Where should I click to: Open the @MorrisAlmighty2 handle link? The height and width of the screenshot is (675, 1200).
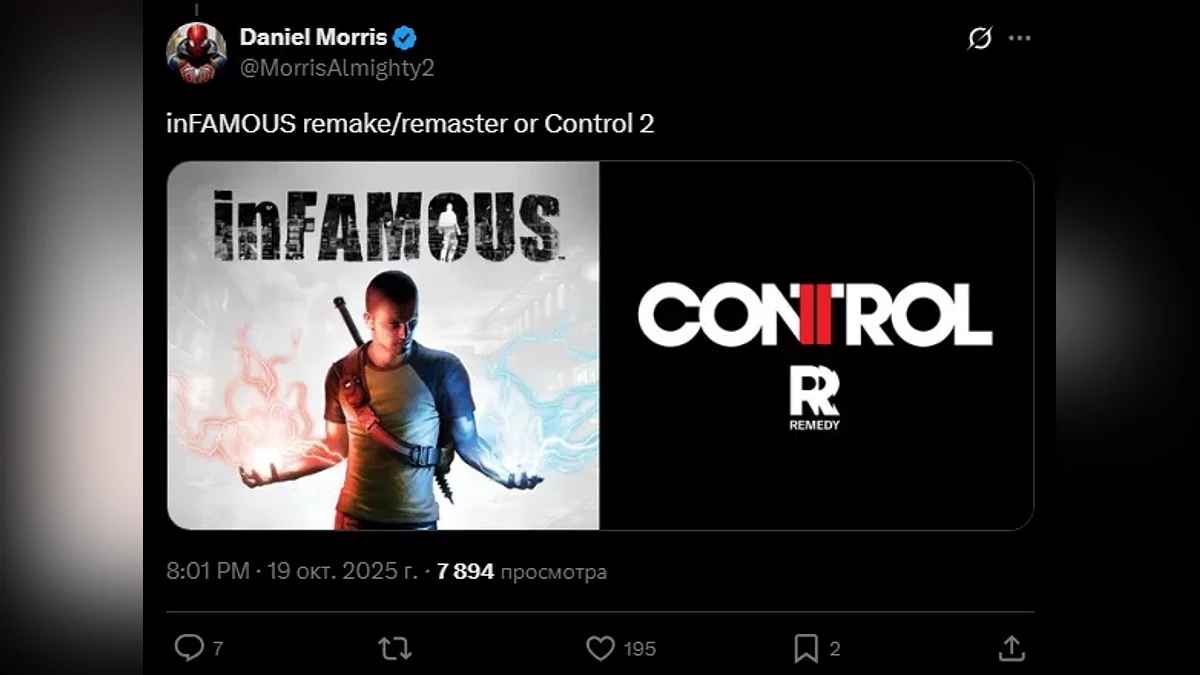pos(337,68)
